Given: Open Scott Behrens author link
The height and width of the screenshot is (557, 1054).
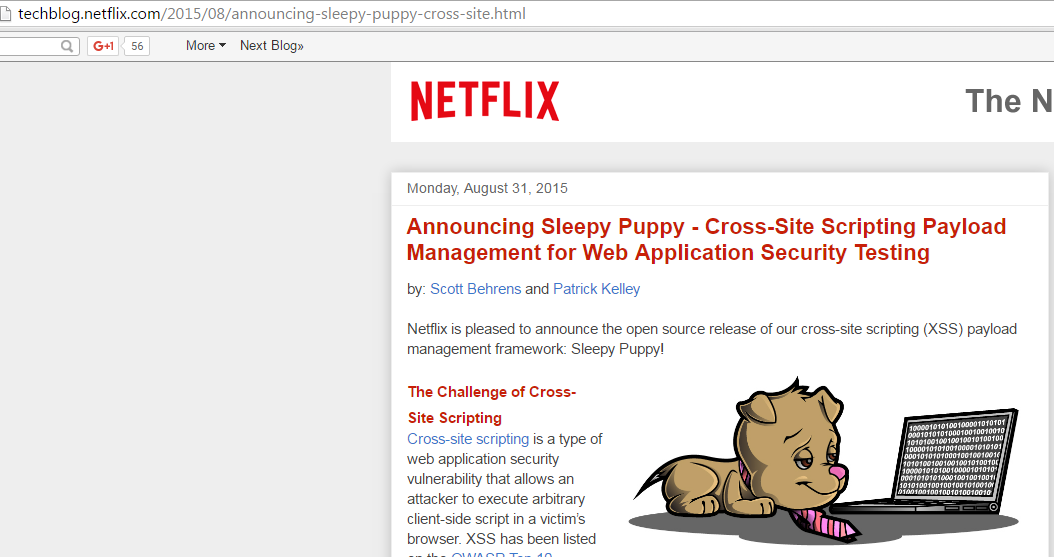Looking at the screenshot, I should (x=475, y=289).
